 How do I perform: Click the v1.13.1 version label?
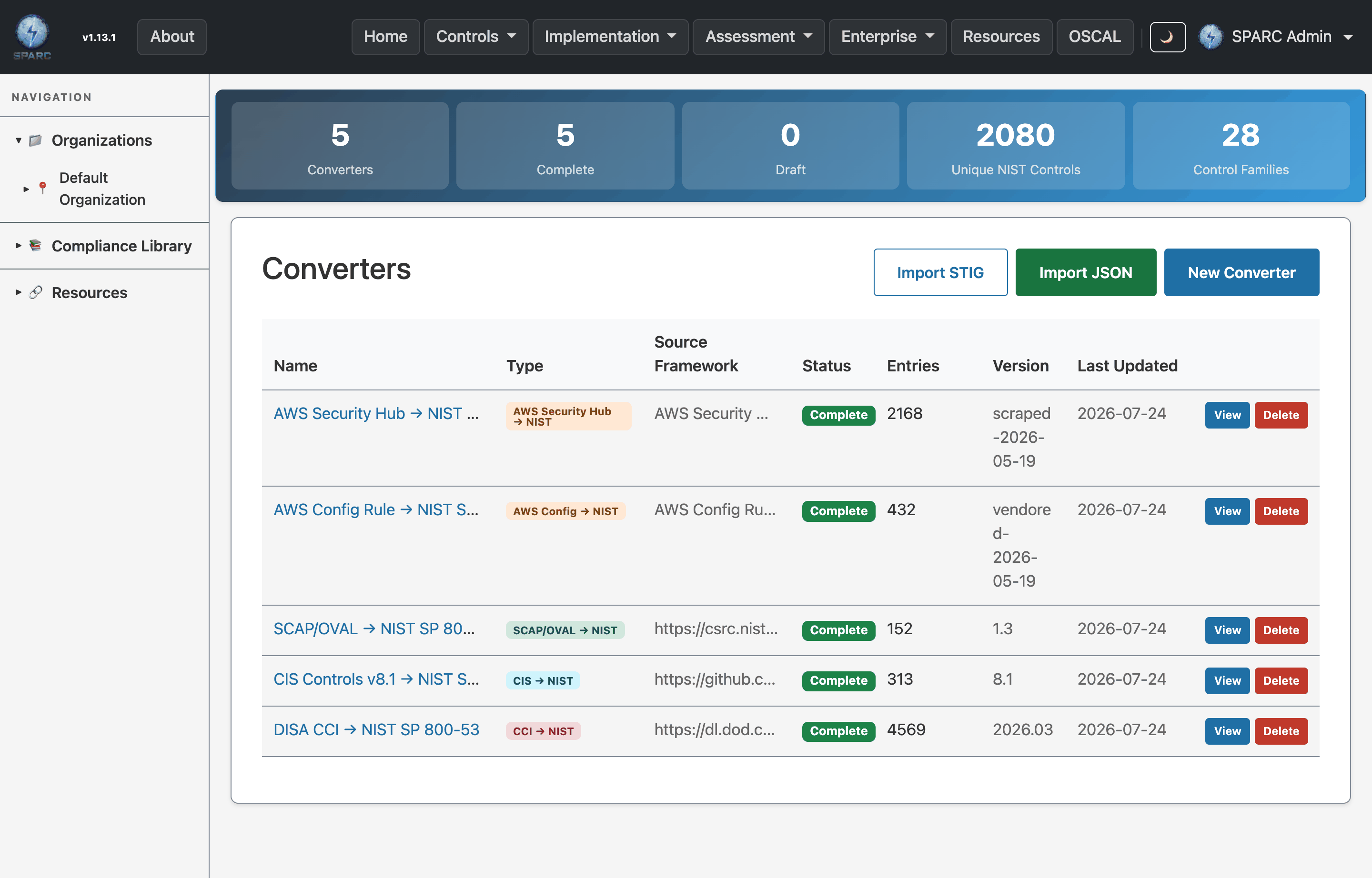click(99, 38)
